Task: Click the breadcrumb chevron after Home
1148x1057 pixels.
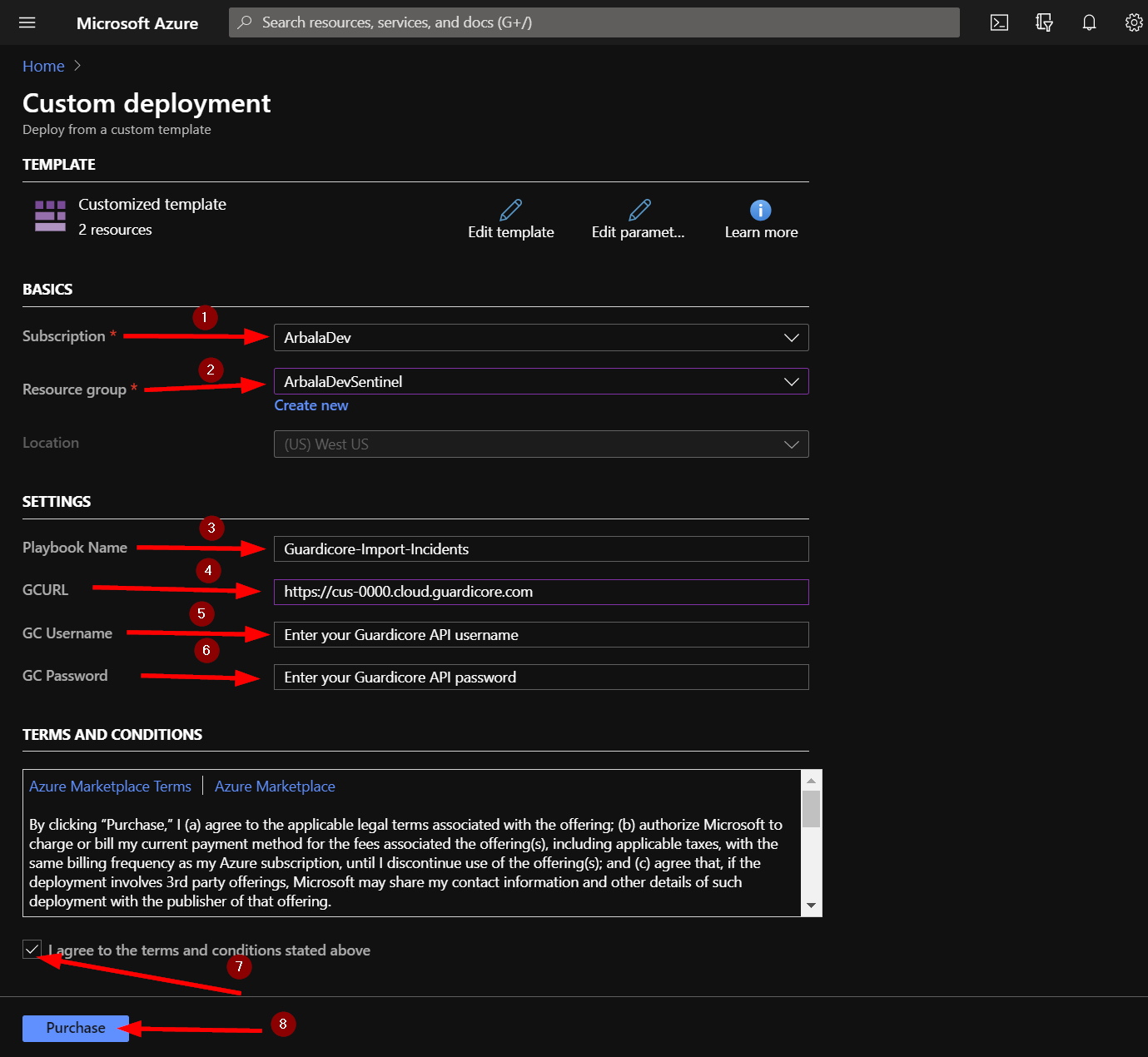Action: click(77, 66)
